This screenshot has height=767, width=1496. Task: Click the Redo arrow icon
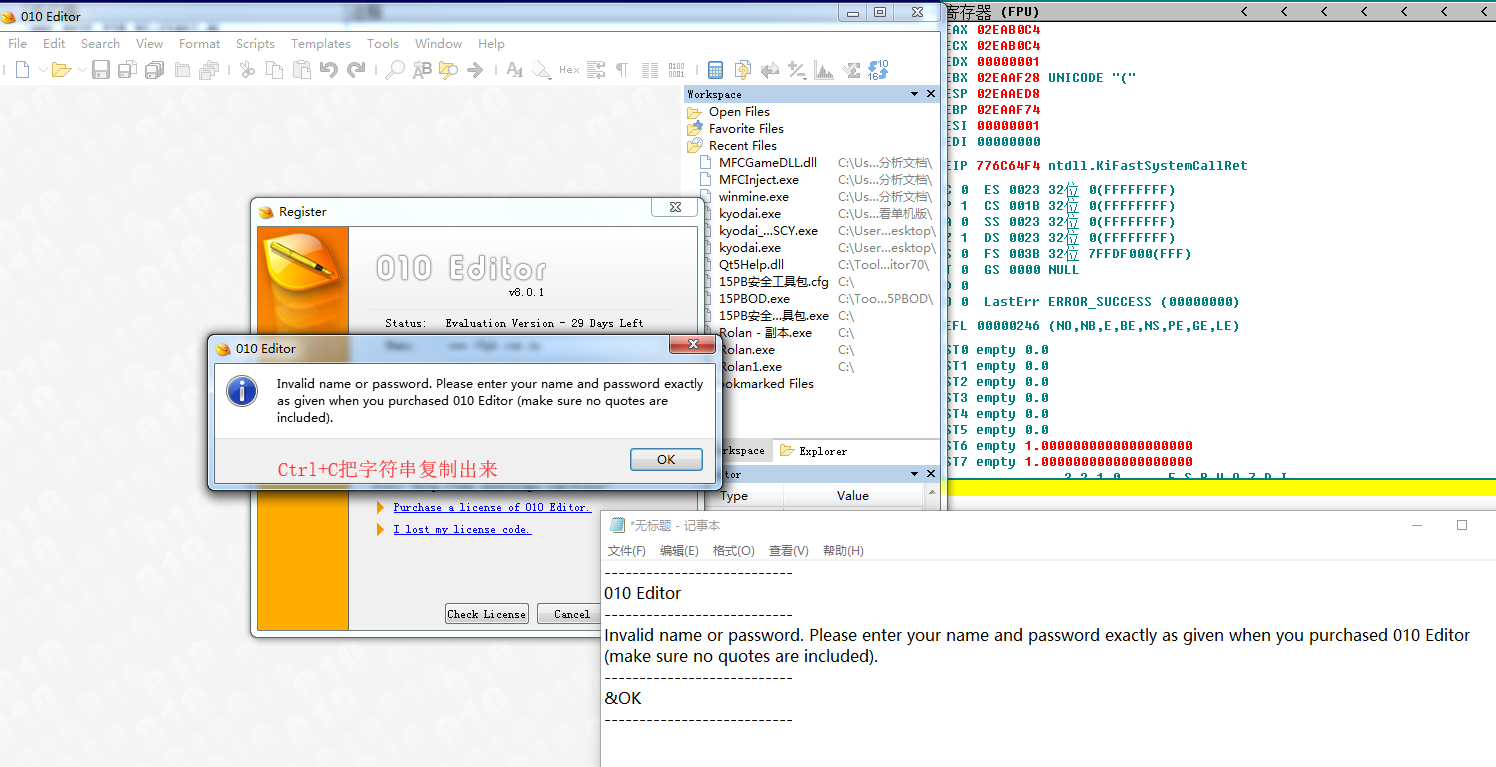pyautogui.click(x=356, y=70)
